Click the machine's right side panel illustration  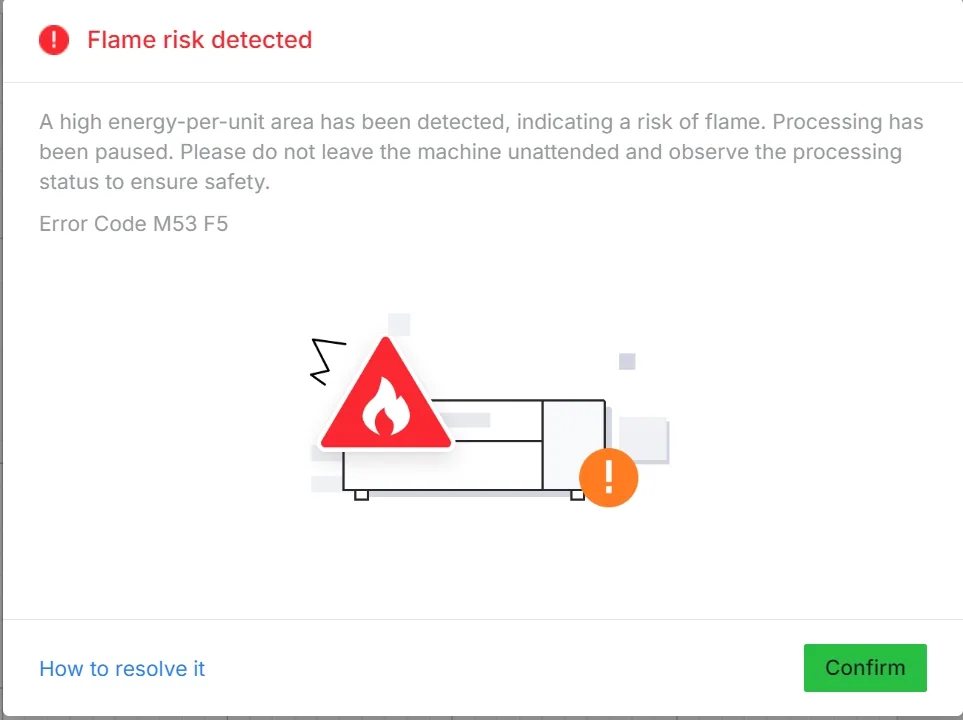(x=574, y=445)
